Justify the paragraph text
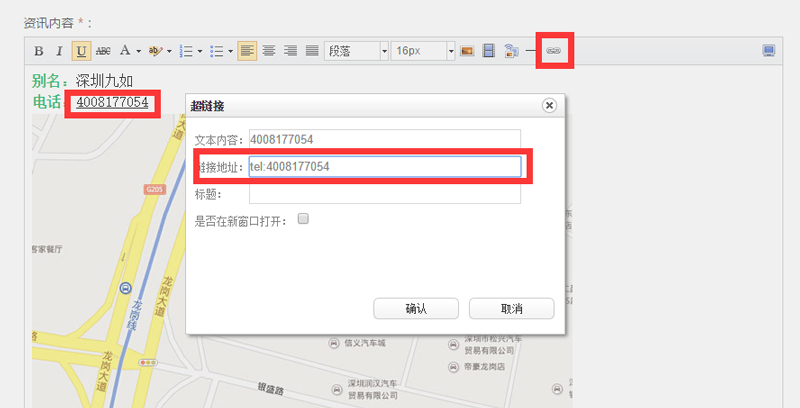Image resolution: width=800 pixels, height=408 pixels. click(311, 51)
